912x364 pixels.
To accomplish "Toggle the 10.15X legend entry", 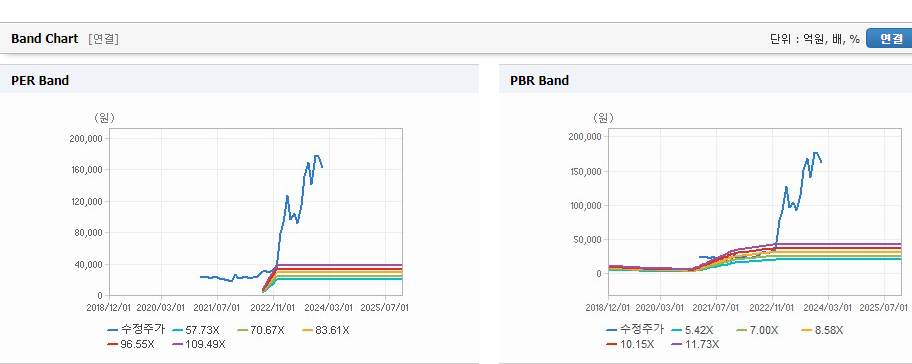I will [x=630, y=344].
